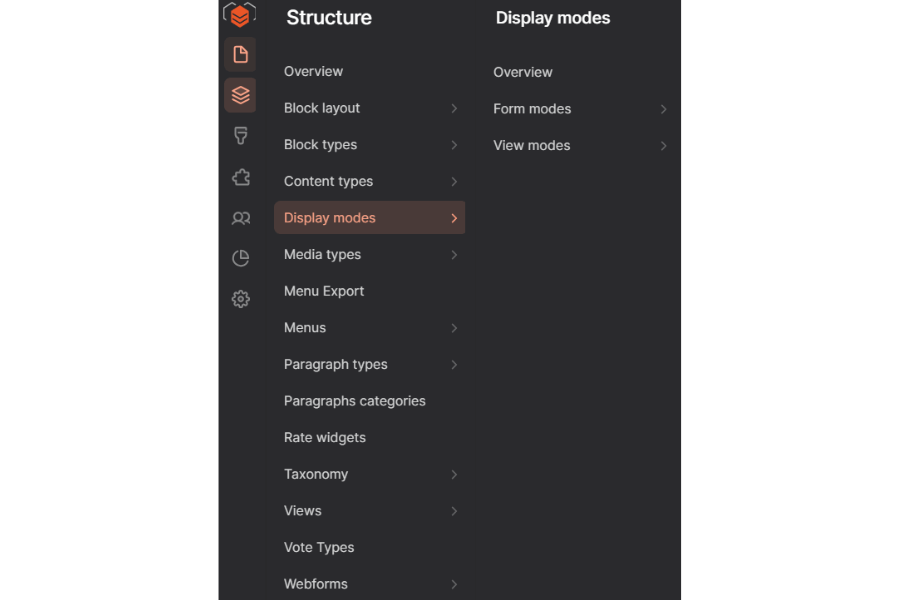The height and width of the screenshot is (600, 900).
Task: Open the Reports pie chart icon
Action: [240, 258]
